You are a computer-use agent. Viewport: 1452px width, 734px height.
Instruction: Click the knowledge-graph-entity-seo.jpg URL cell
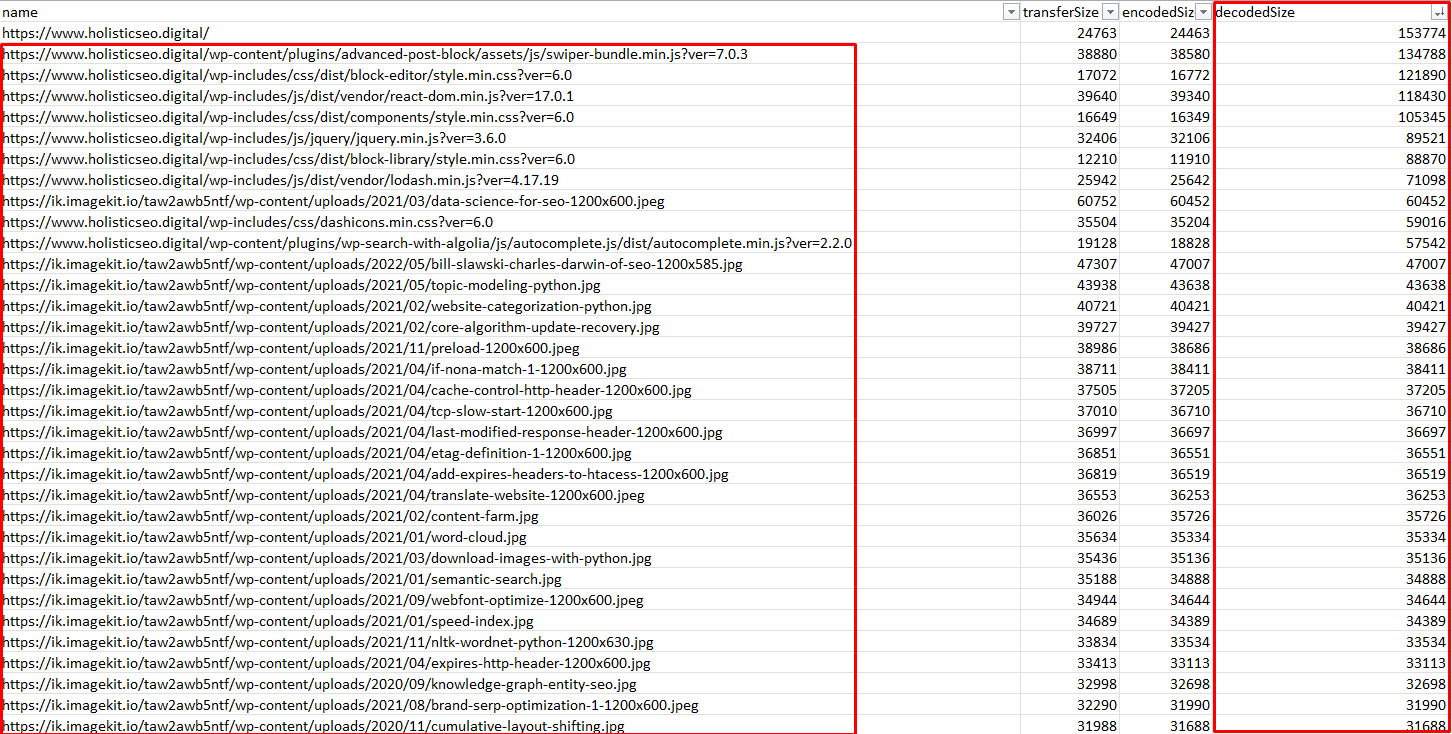(x=510, y=684)
